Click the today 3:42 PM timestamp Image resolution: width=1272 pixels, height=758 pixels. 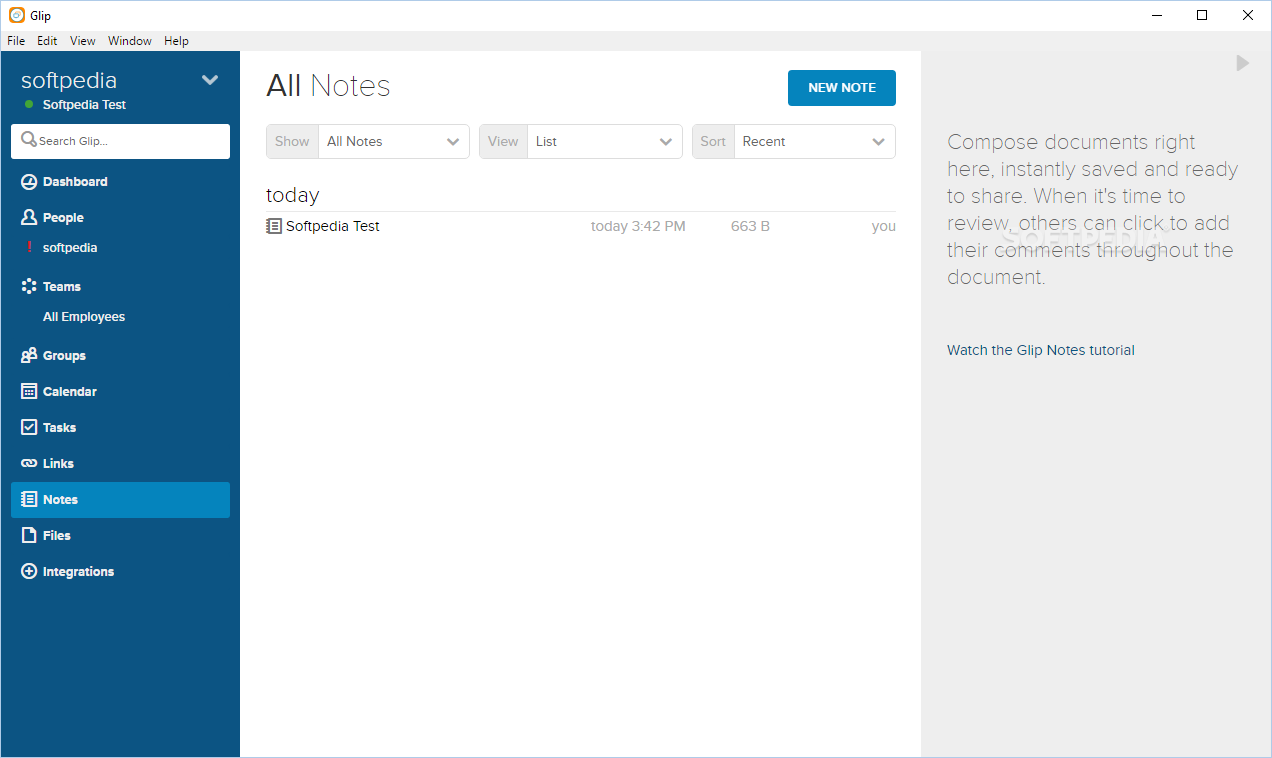point(638,226)
